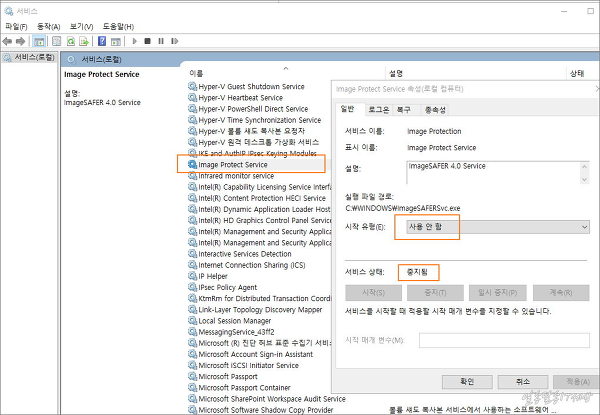
Task: Click the Forward arrow in the toolbar
Action: click(x=21, y=41)
